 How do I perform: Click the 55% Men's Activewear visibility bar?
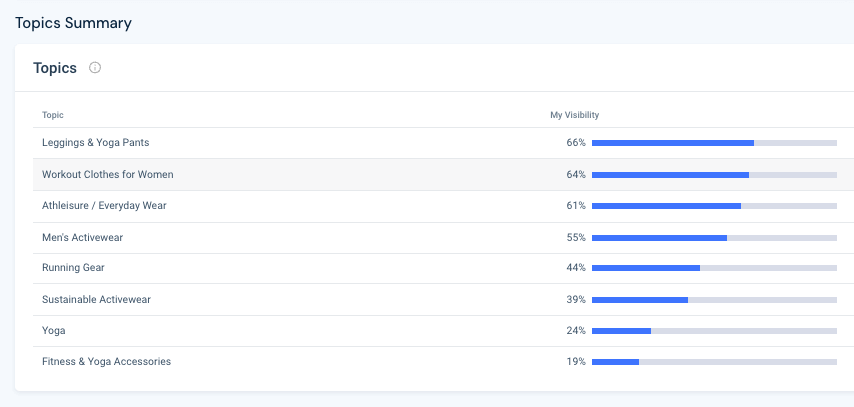pos(714,238)
